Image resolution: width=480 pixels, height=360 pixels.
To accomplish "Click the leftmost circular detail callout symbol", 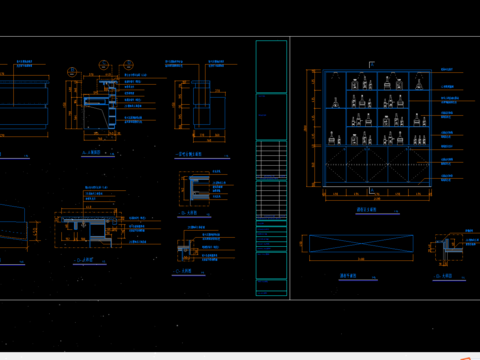I will tap(72, 72).
